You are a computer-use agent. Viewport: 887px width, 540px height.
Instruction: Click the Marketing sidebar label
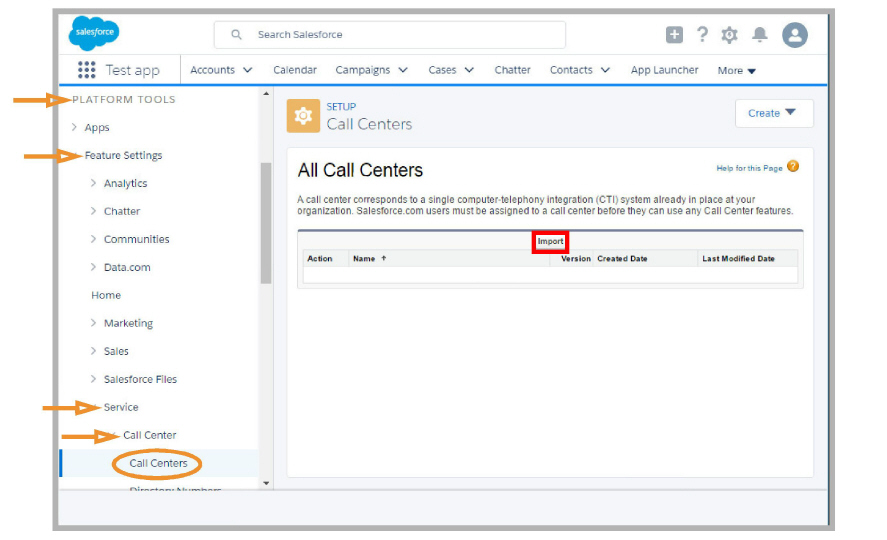tap(128, 323)
